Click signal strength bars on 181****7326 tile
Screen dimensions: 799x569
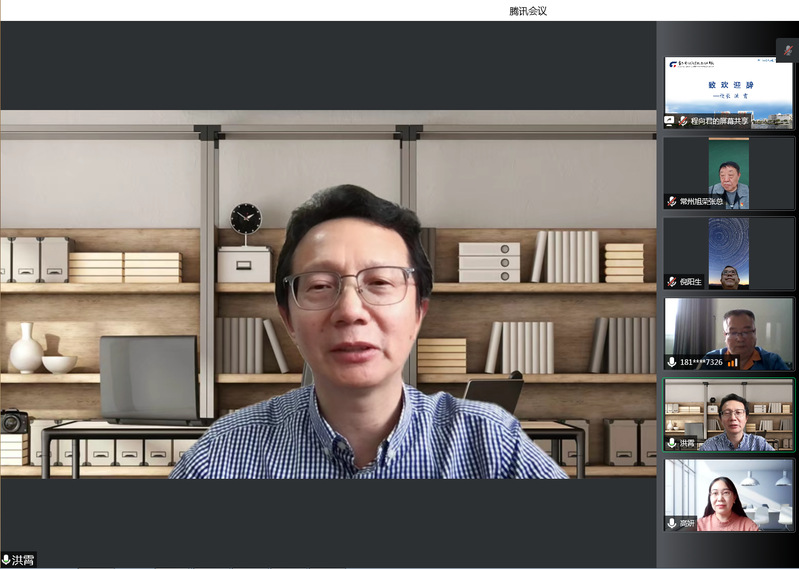tap(732, 362)
